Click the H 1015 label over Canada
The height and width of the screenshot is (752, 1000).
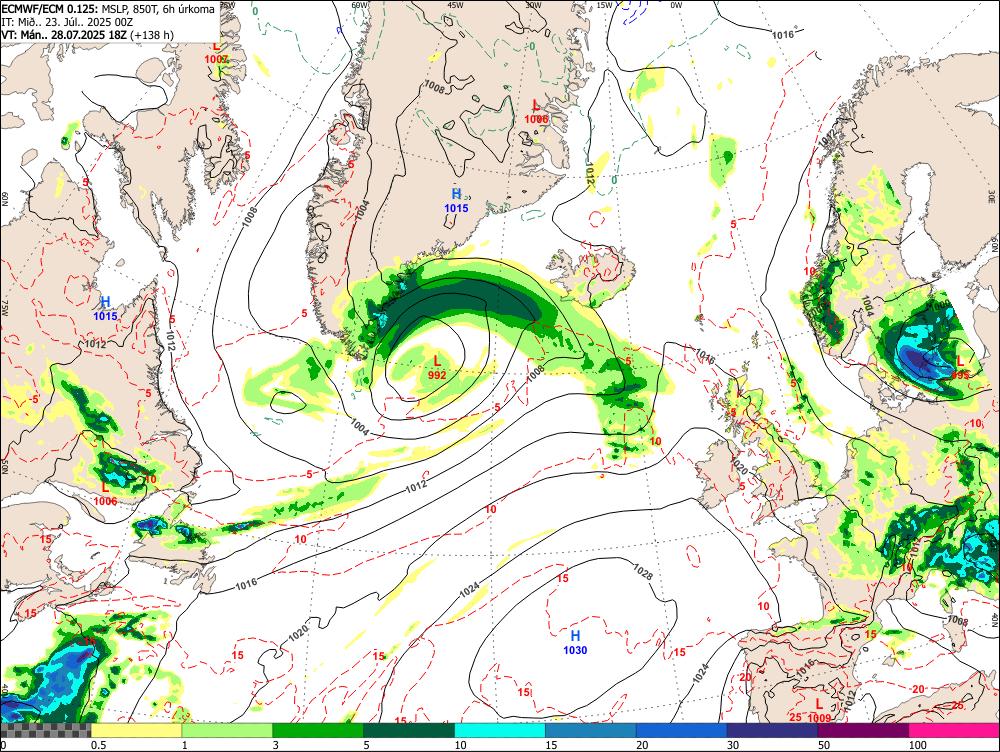105,309
